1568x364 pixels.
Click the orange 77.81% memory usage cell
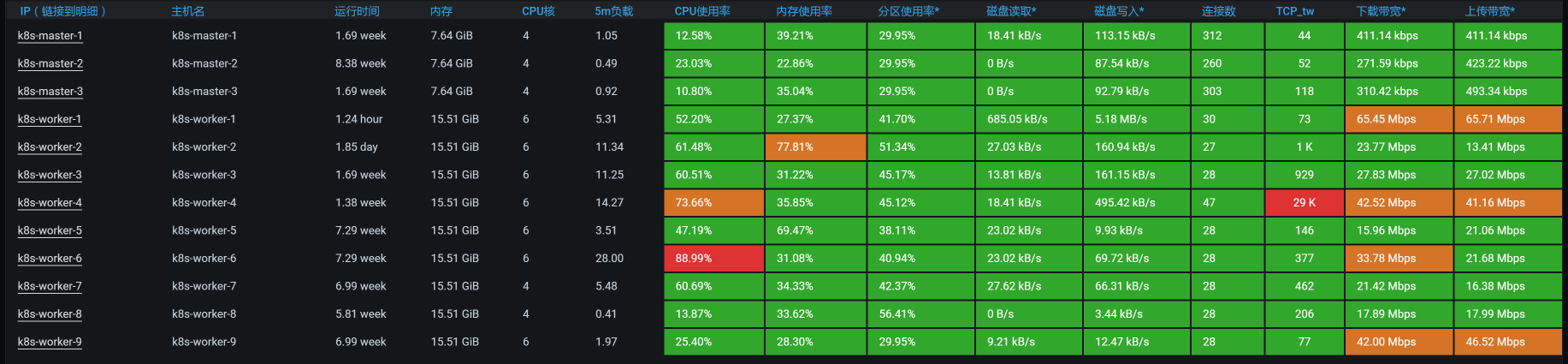[814, 147]
